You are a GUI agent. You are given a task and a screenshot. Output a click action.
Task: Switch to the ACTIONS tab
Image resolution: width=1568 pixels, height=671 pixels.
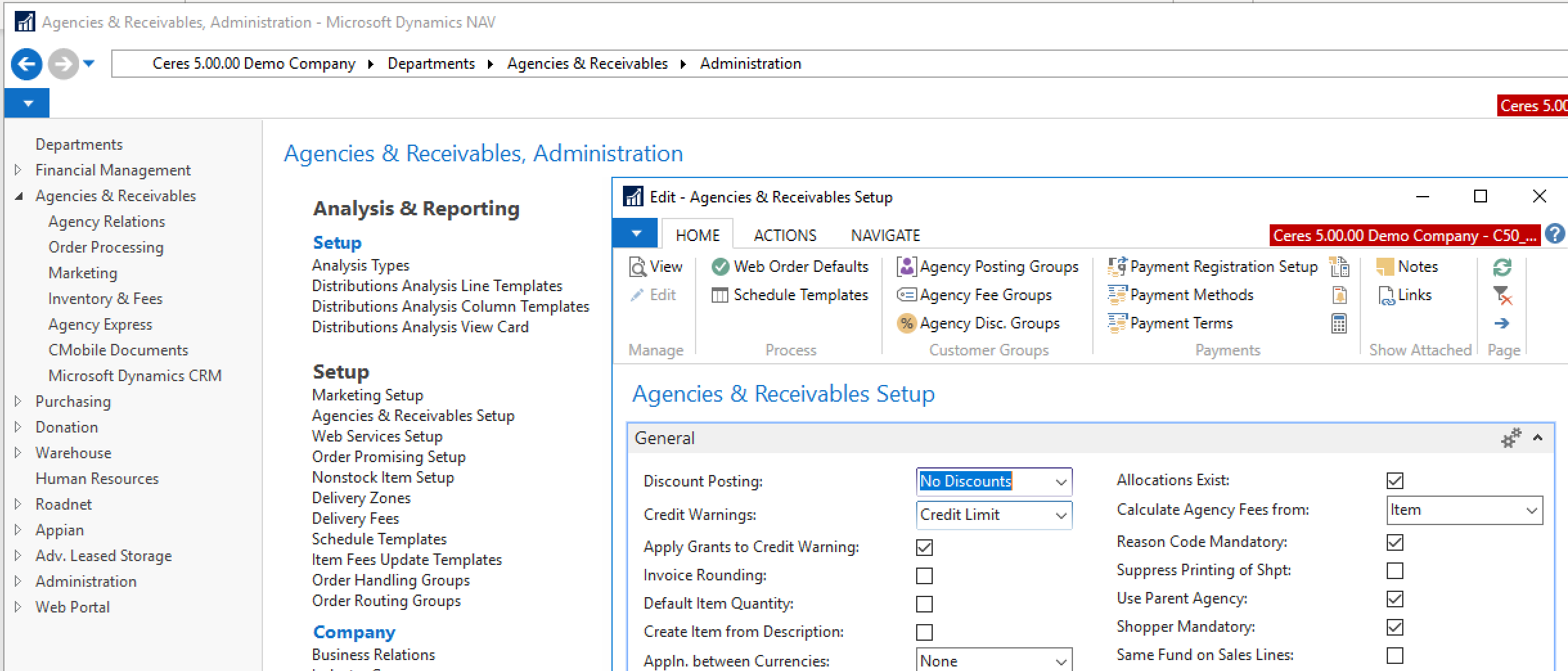(785, 236)
